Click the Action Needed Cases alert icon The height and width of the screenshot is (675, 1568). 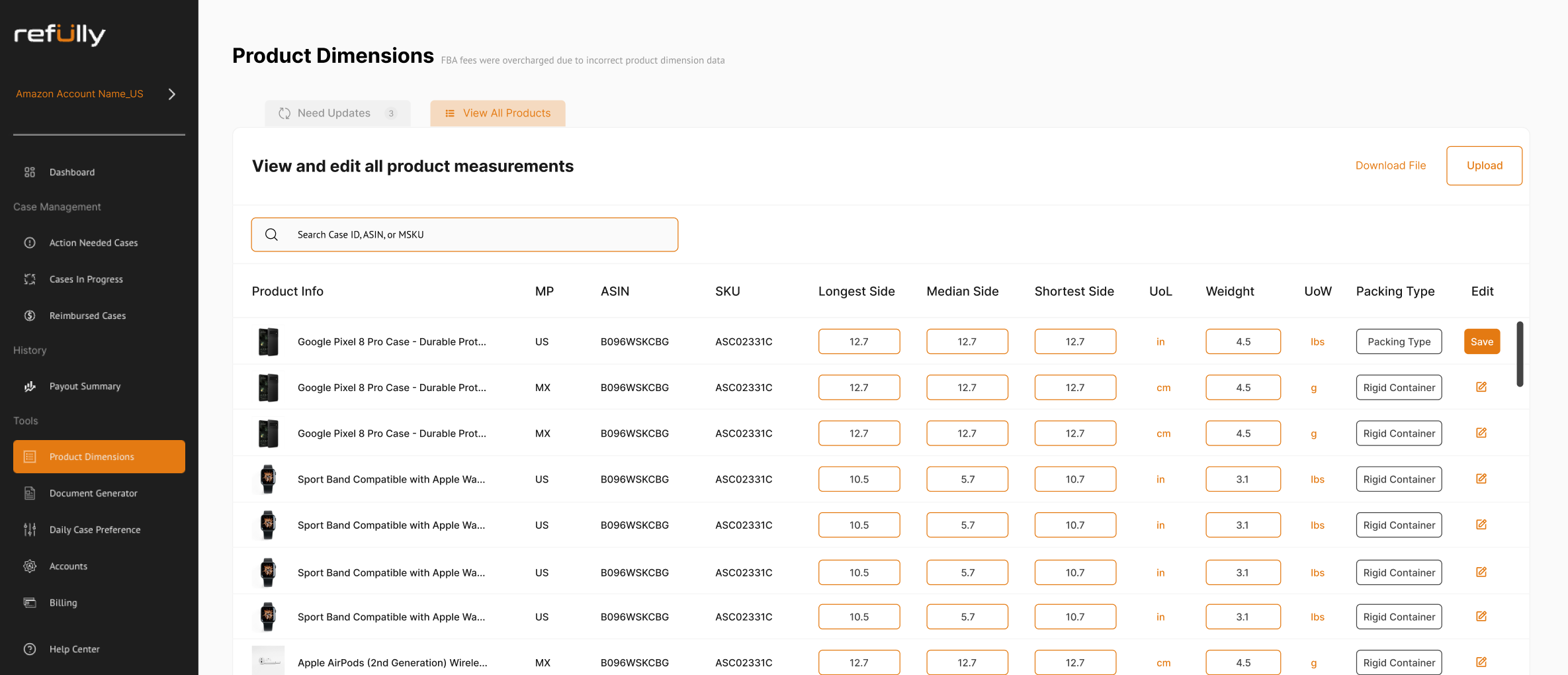pos(30,243)
